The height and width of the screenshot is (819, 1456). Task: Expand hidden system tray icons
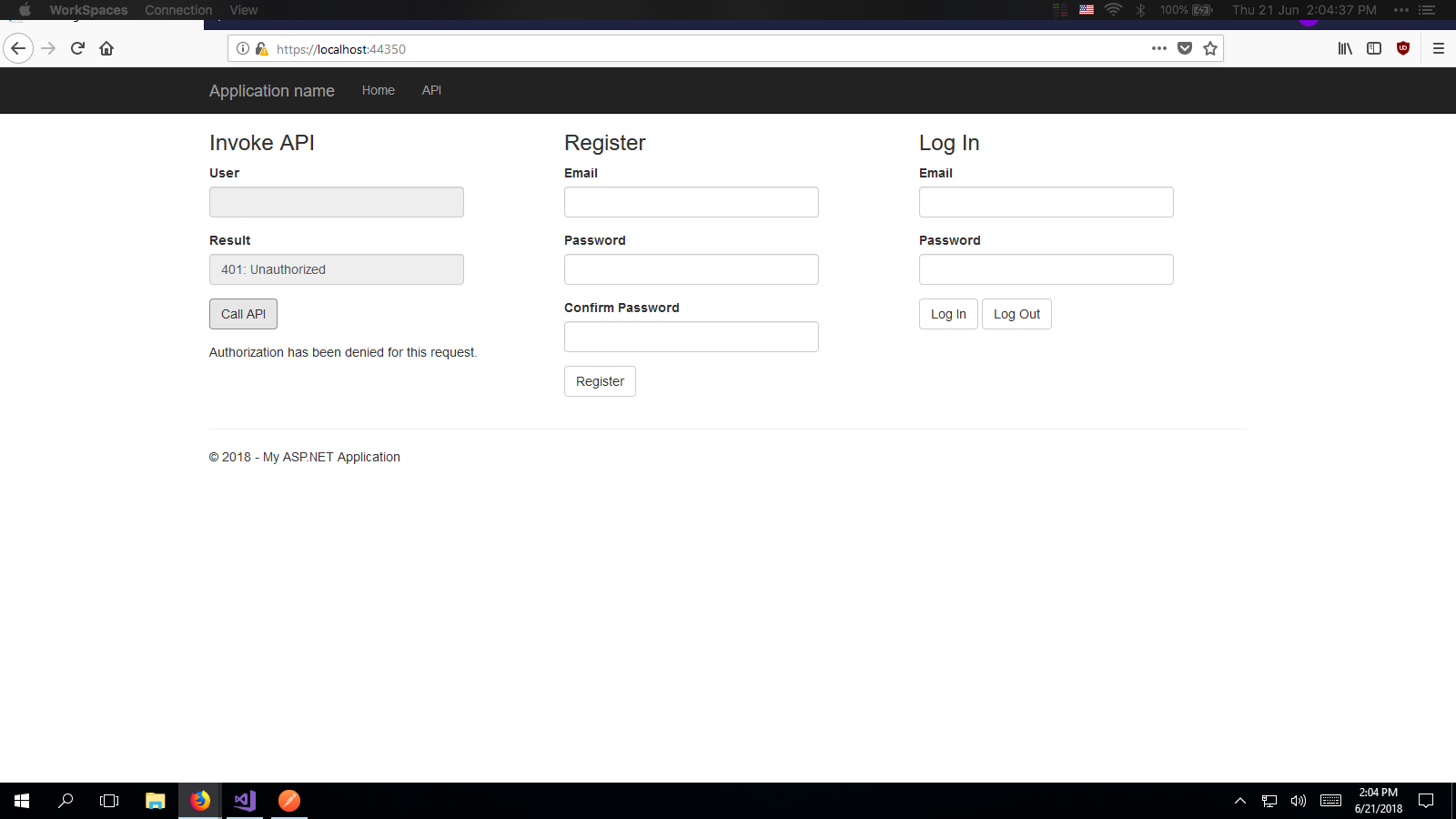tap(1239, 801)
